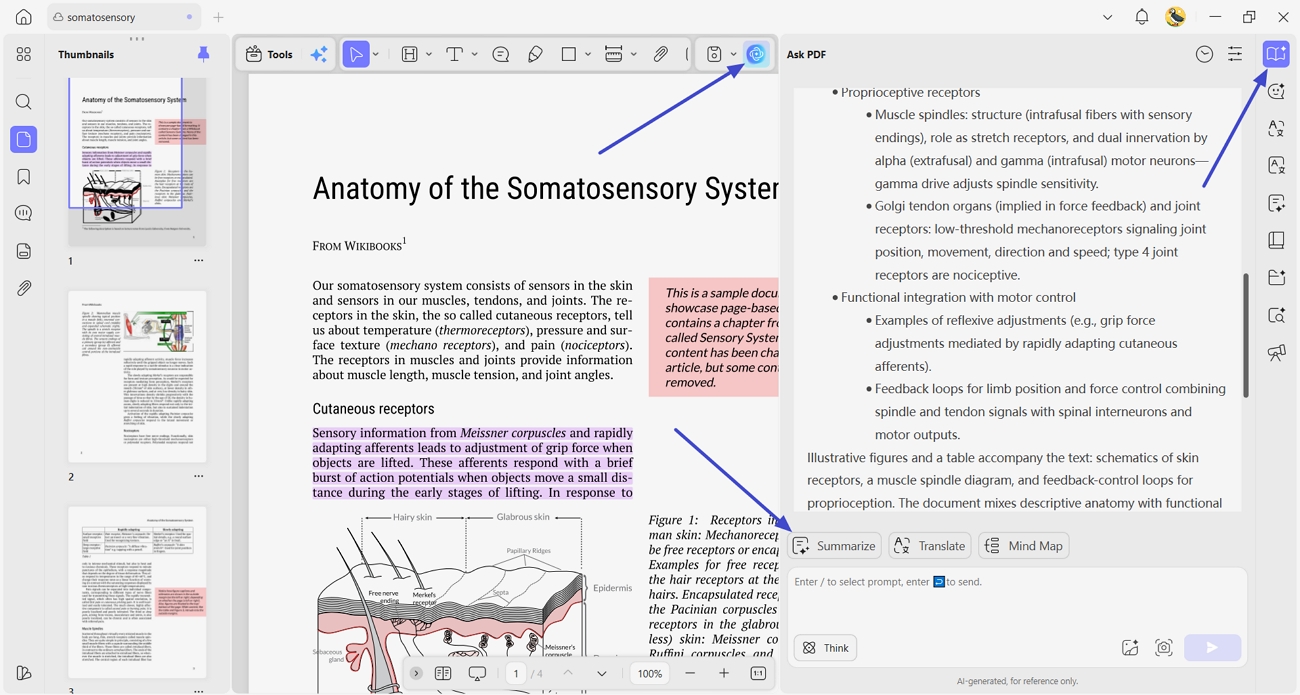Open the AI folder icon
This screenshot has height=695, width=1300.
[x=1276, y=278]
